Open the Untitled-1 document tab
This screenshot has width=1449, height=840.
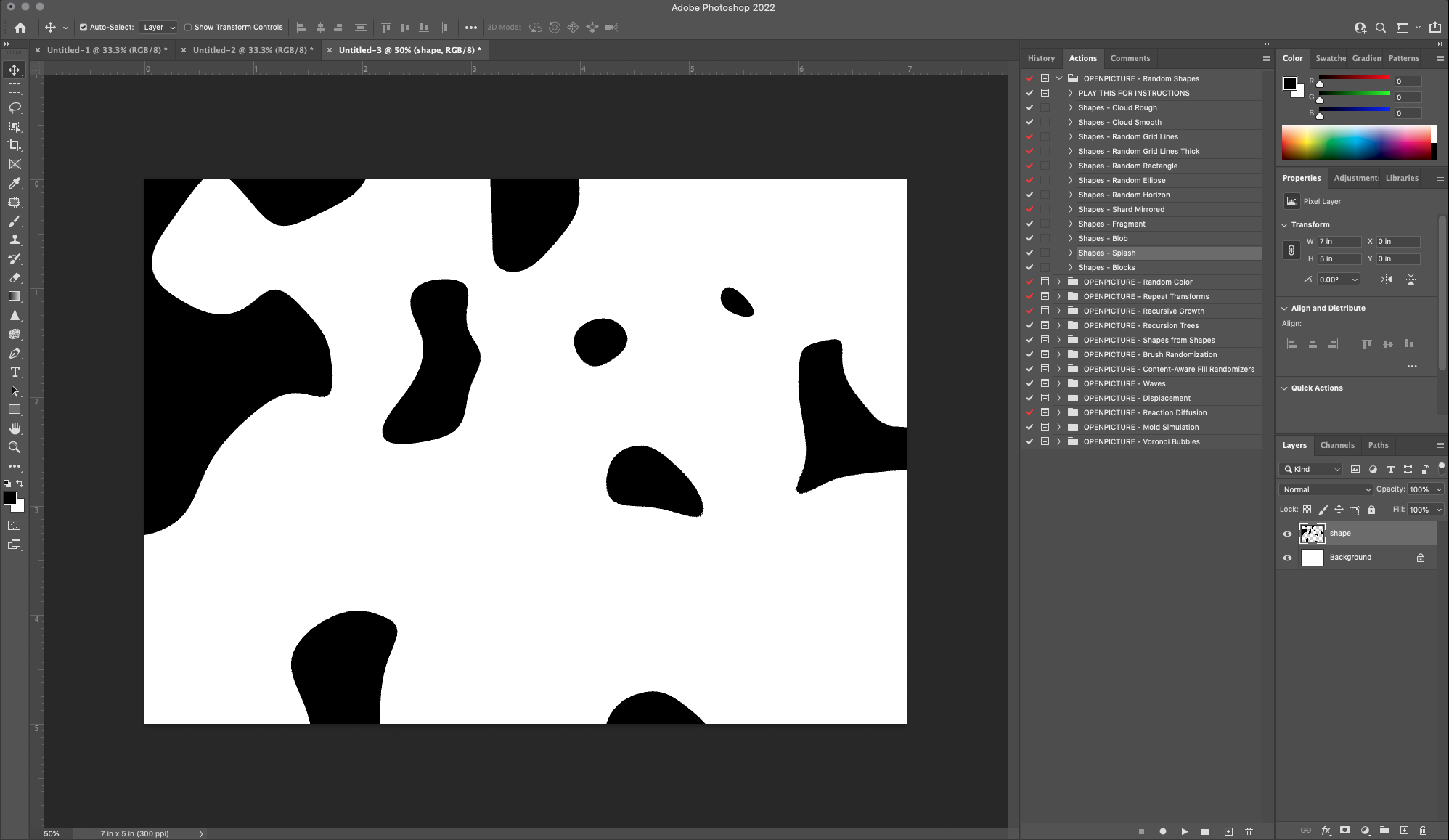107,50
